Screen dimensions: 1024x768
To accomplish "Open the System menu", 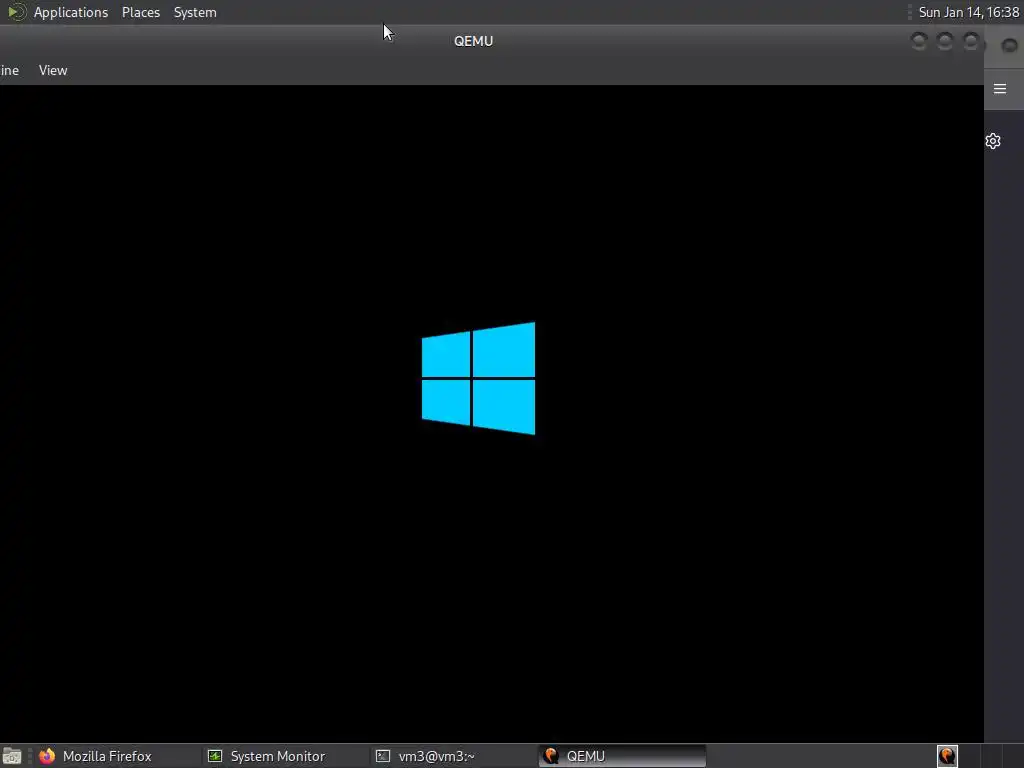I will pyautogui.click(x=195, y=12).
